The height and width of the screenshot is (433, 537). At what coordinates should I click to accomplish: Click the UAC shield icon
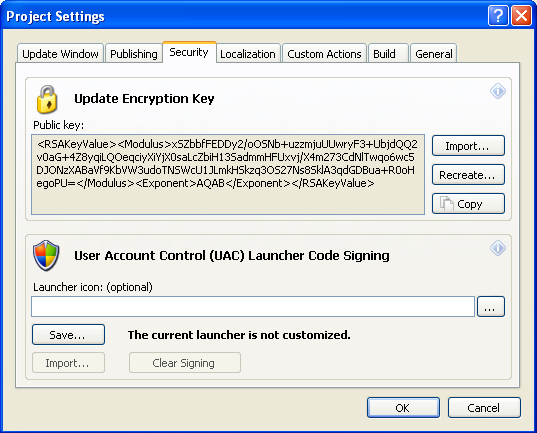point(46,256)
